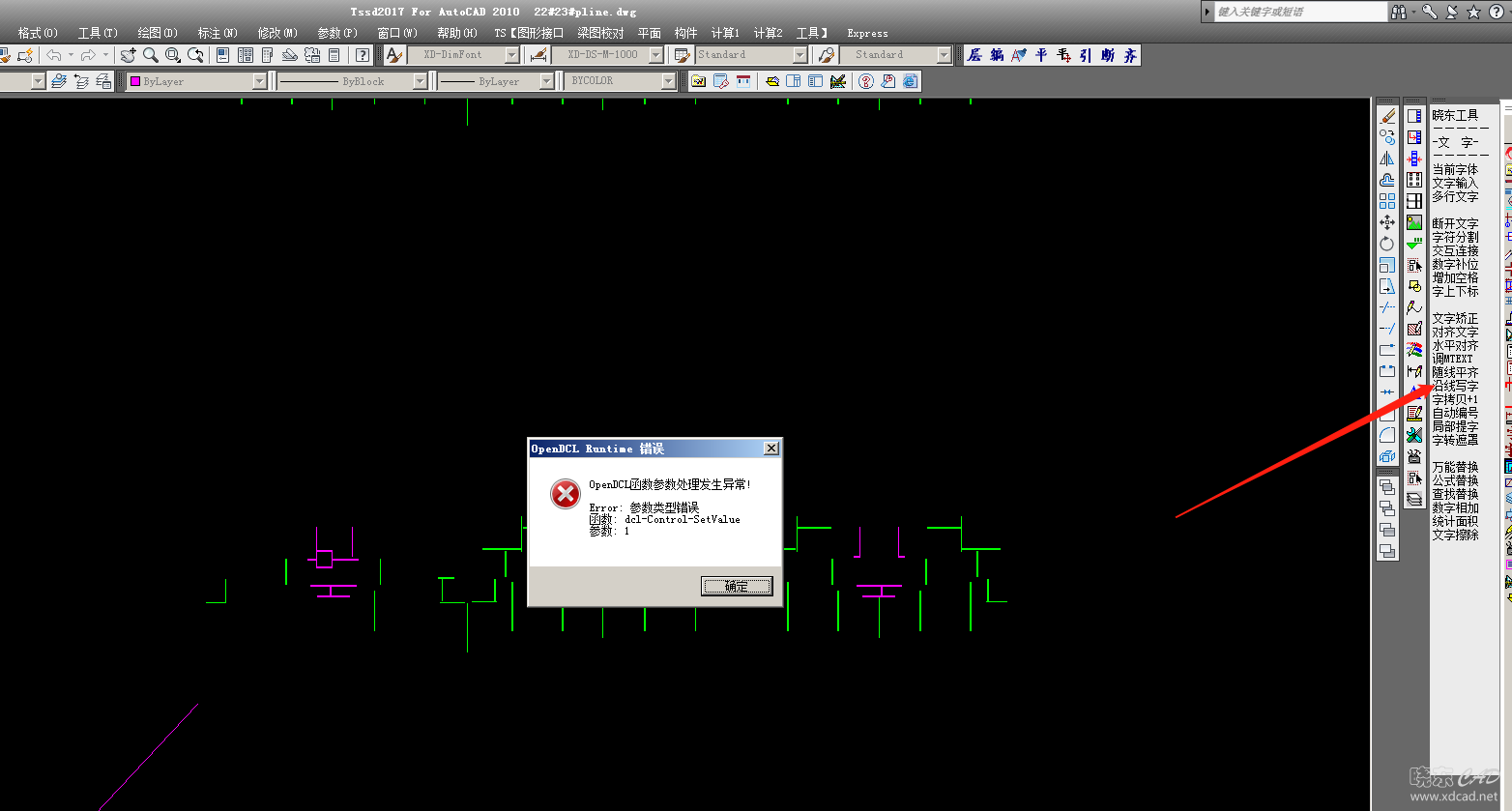Click 文字输入 in the 晓东工具 panel
Viewport: 1512px width, 811px height.
(1455, 183)
